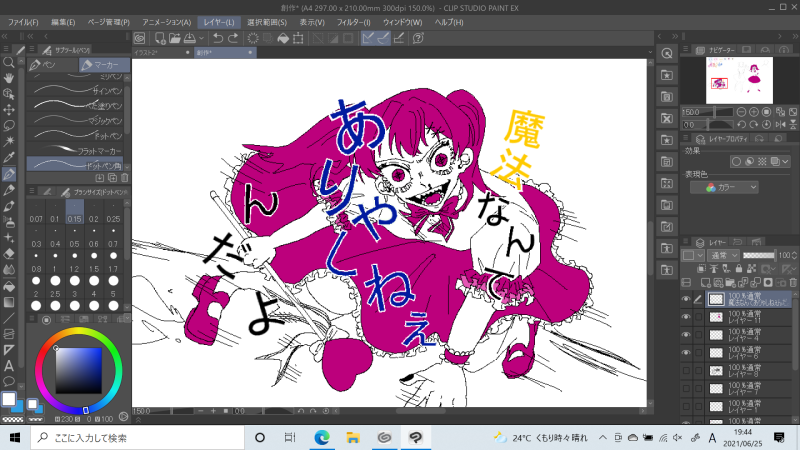
Task: Click Zoom in in Navigator panel
Action: pyautogui.click(x=754, y=112)
